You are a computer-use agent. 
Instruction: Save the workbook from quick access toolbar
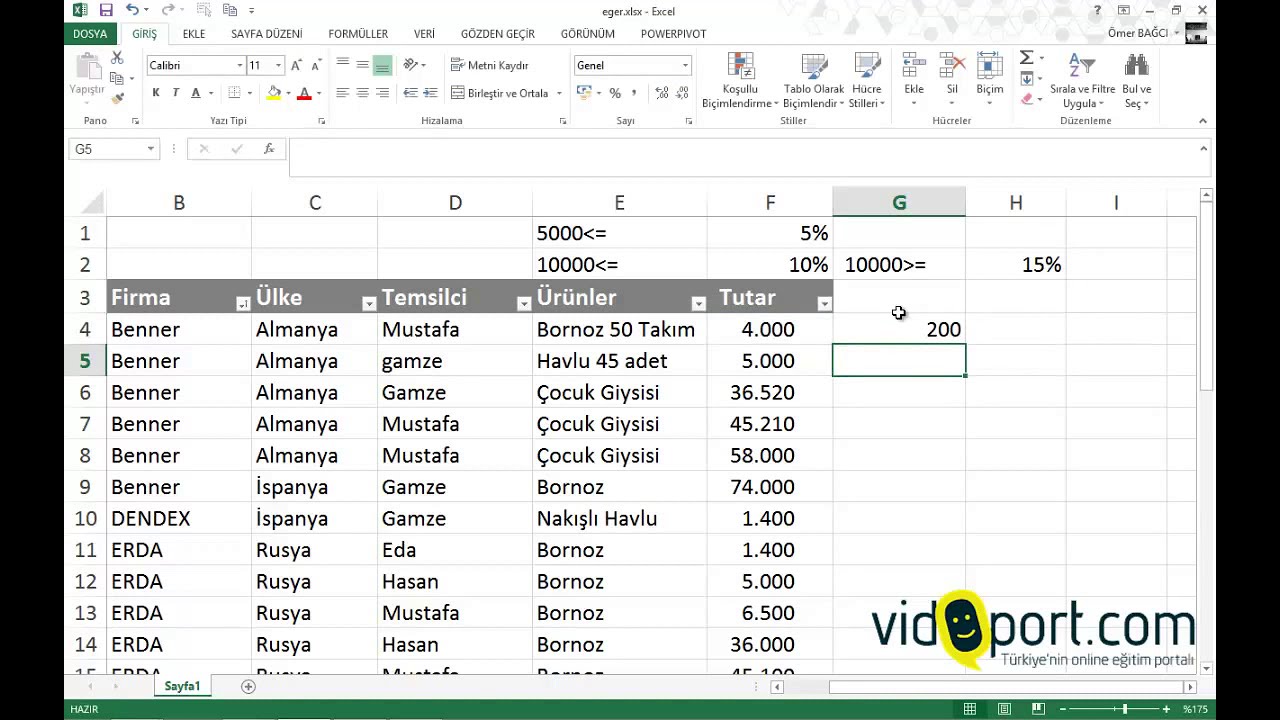tap(105, 10)
